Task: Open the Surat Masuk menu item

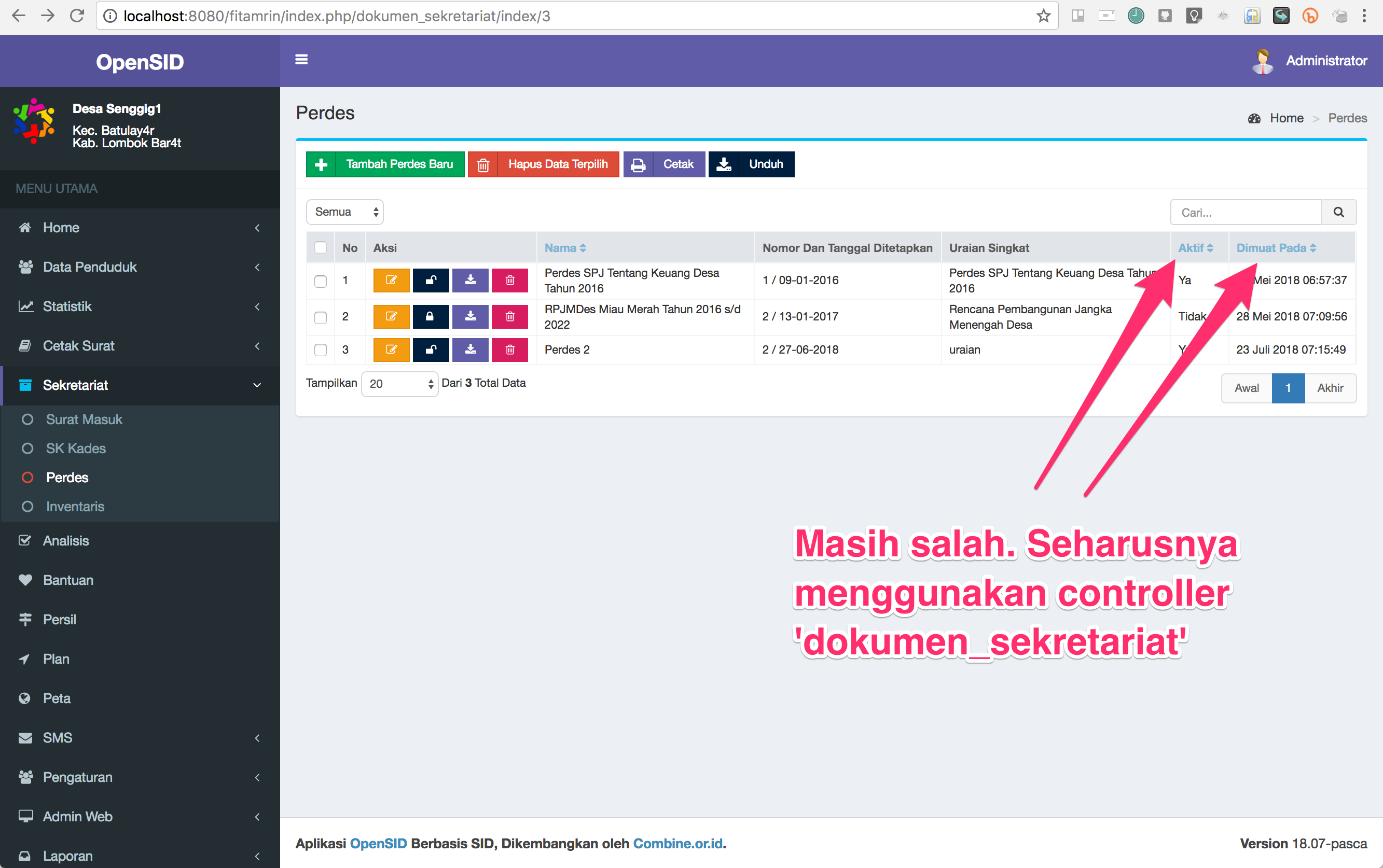Action: pyautogui.click(x=84, y=419)
